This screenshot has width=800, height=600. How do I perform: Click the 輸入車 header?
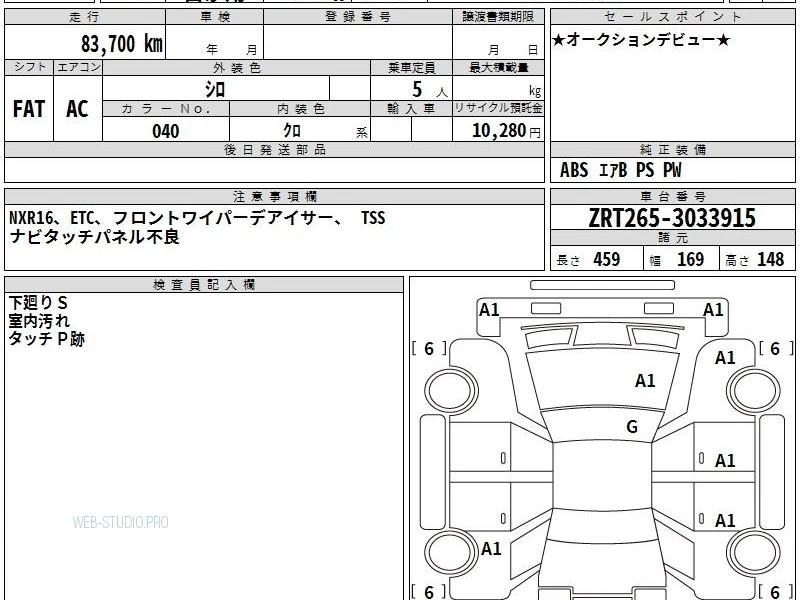tap(411, 109)
